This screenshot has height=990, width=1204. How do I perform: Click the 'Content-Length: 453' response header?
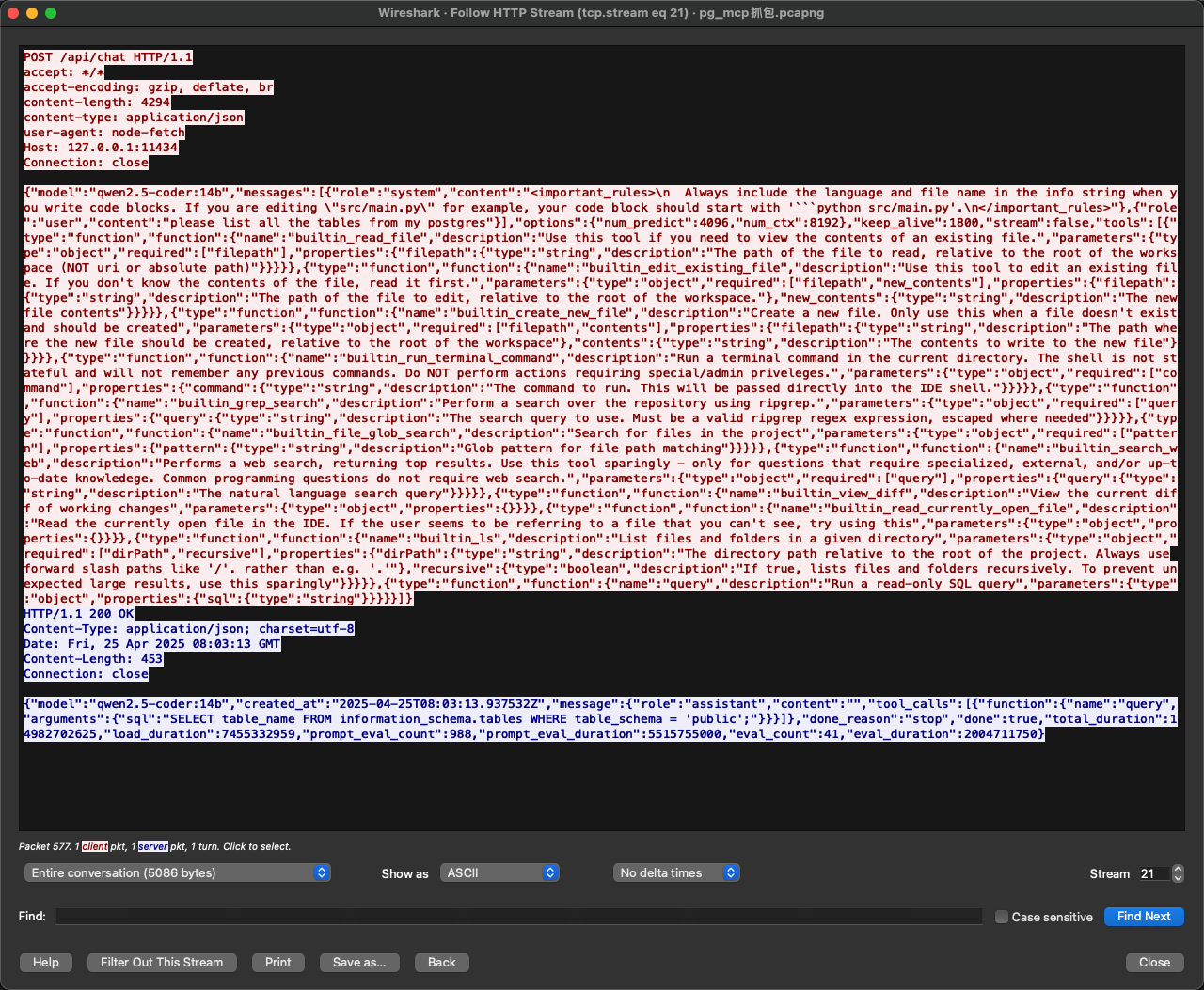point(93,659)
